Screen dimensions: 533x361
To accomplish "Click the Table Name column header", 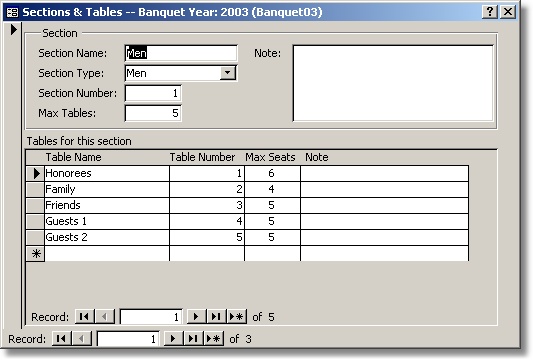I will [73, 157].
